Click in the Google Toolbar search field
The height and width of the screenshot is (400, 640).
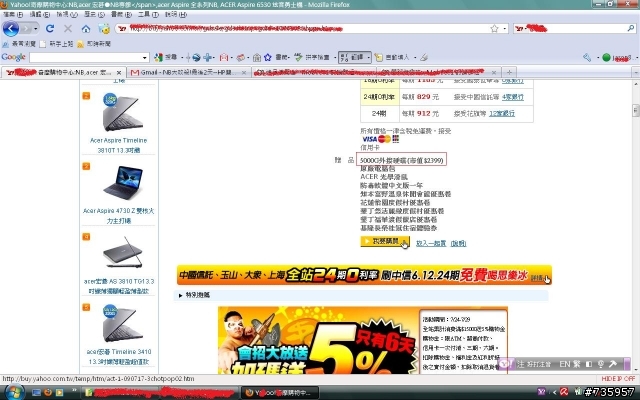point(86,58)
